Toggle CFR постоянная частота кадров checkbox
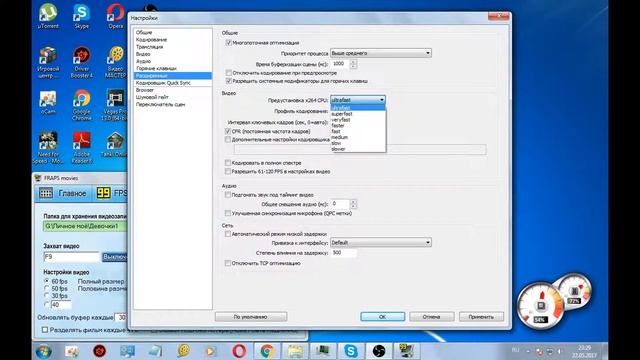640x360 pixels. point(228,131)
